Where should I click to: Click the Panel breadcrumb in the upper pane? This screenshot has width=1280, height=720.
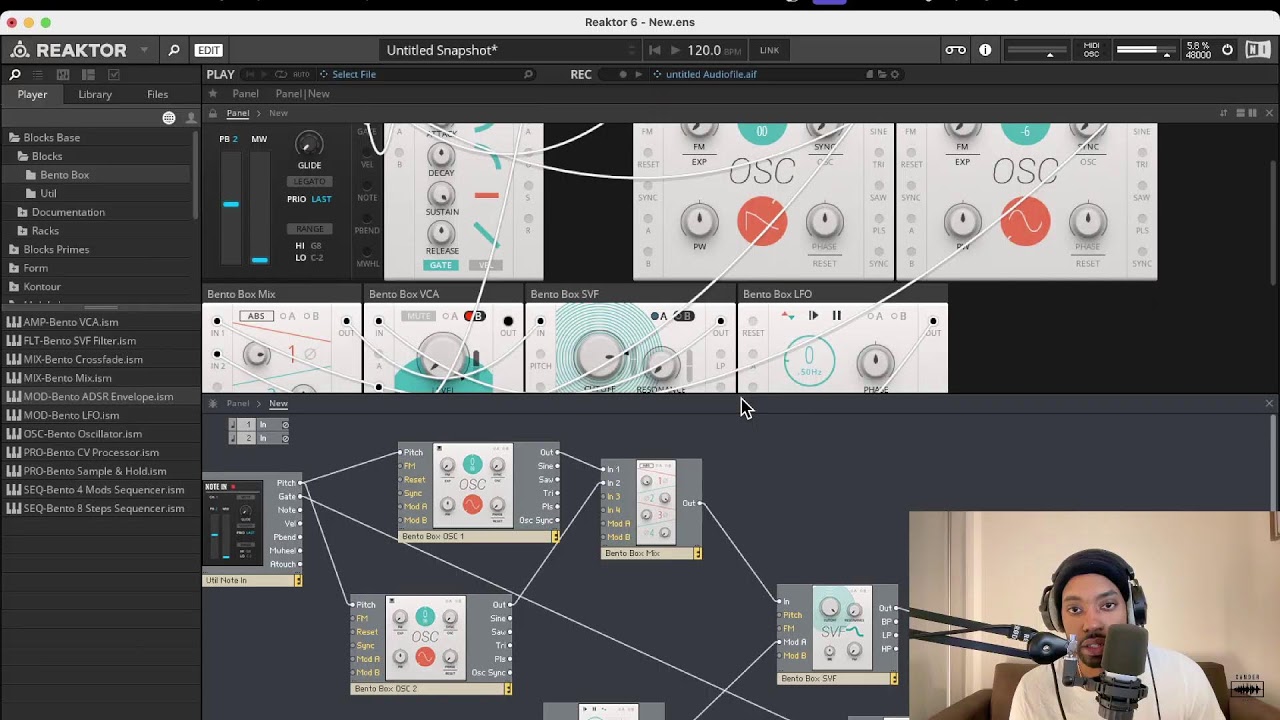pyautogui.click(x=238, y=113)
